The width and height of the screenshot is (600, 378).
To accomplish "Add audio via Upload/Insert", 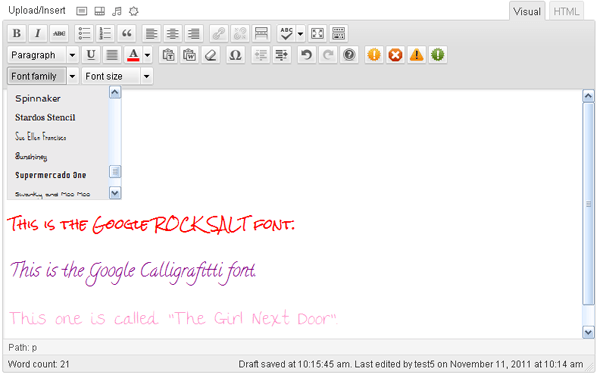I will [117, 11].
